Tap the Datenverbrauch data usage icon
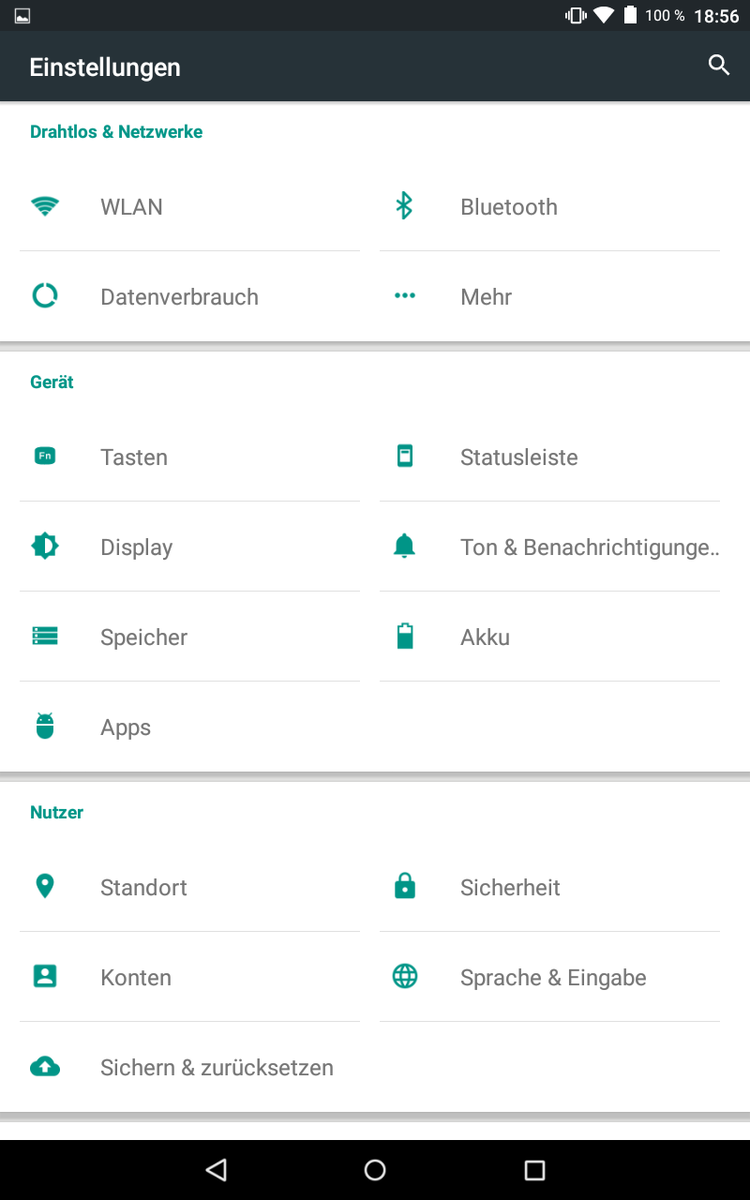This screenshot has width=750, height=1200. [45, 297]
